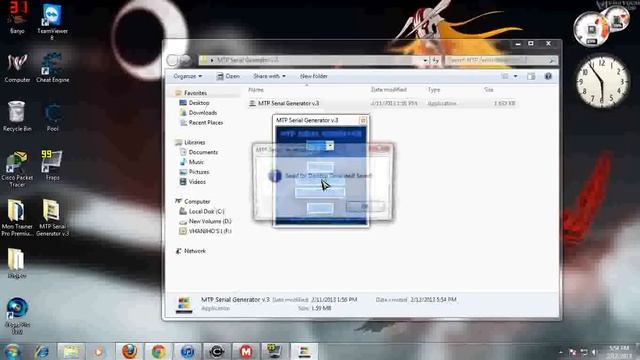
Task: Open the Pictures library
Action: pos(199,172)
